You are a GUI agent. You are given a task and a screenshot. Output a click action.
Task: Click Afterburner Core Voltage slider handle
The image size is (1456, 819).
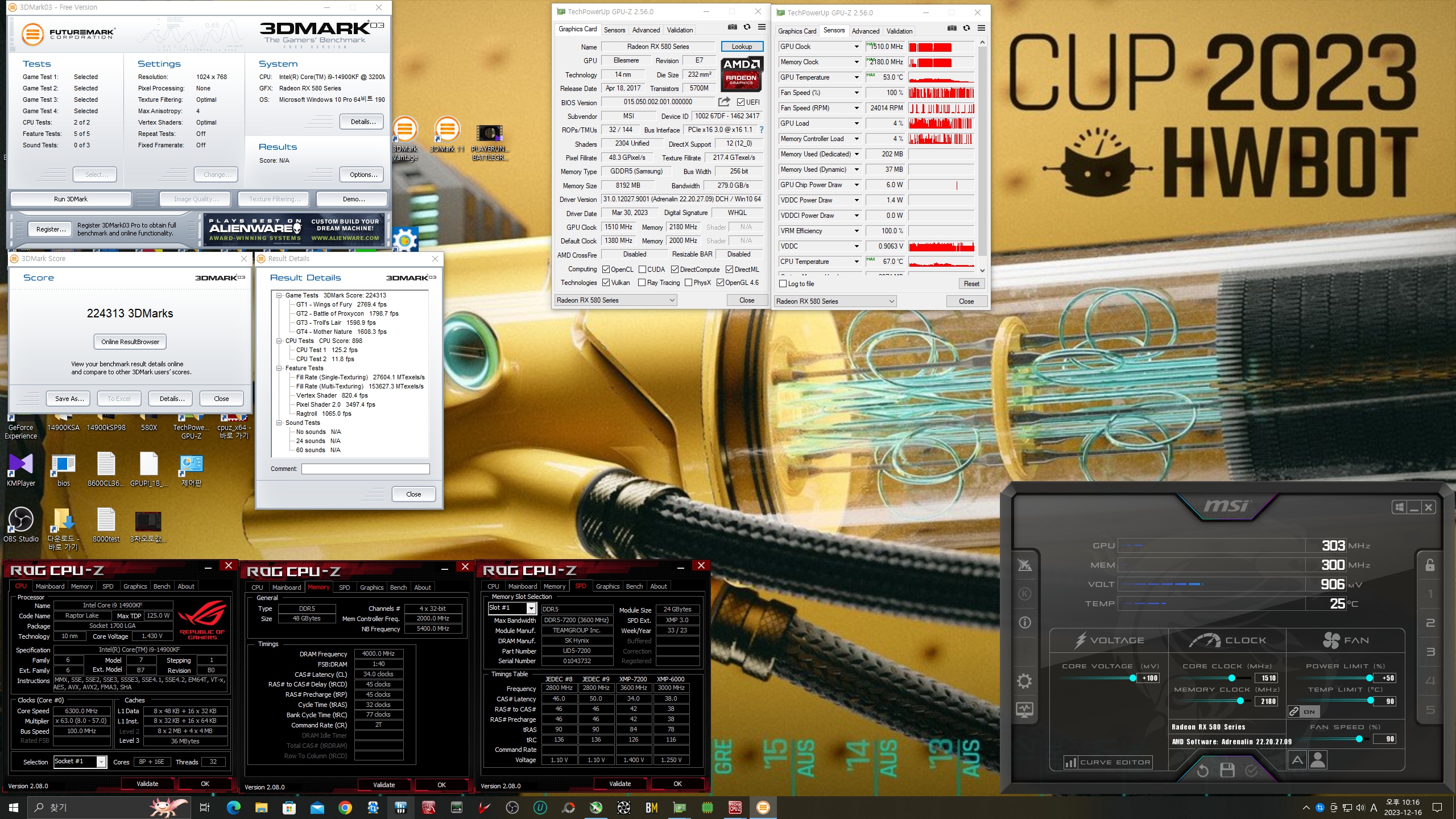click(1133, 678)
